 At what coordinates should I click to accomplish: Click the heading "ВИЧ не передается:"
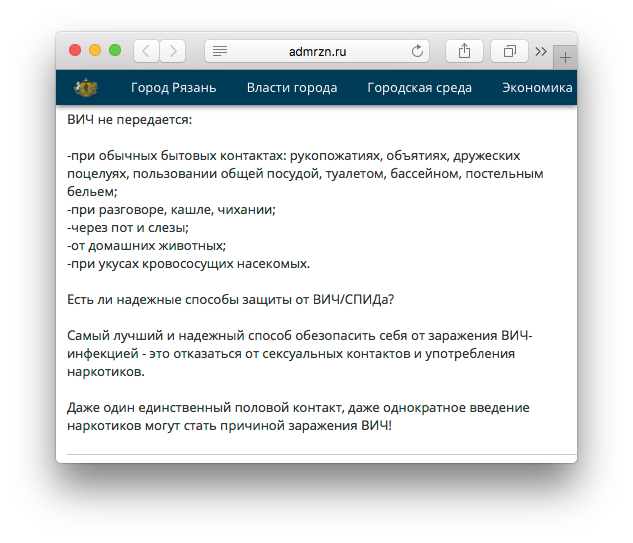point(129,120)
